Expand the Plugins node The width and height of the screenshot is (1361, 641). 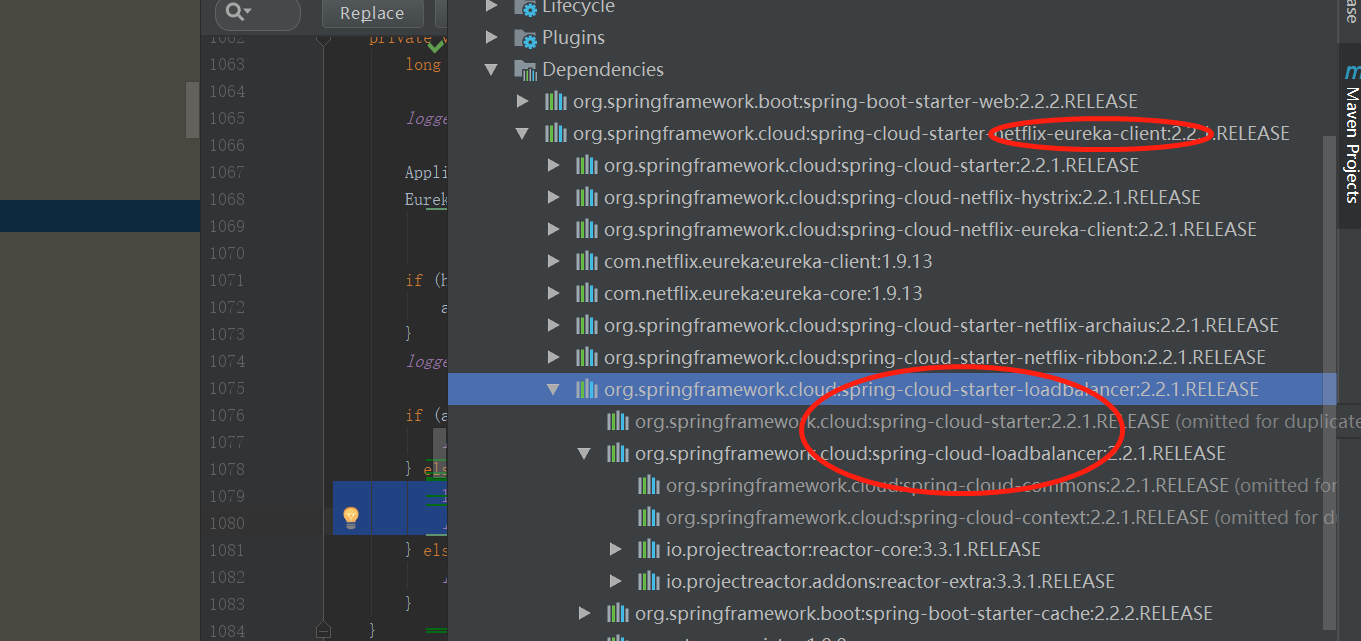point(491,37)
